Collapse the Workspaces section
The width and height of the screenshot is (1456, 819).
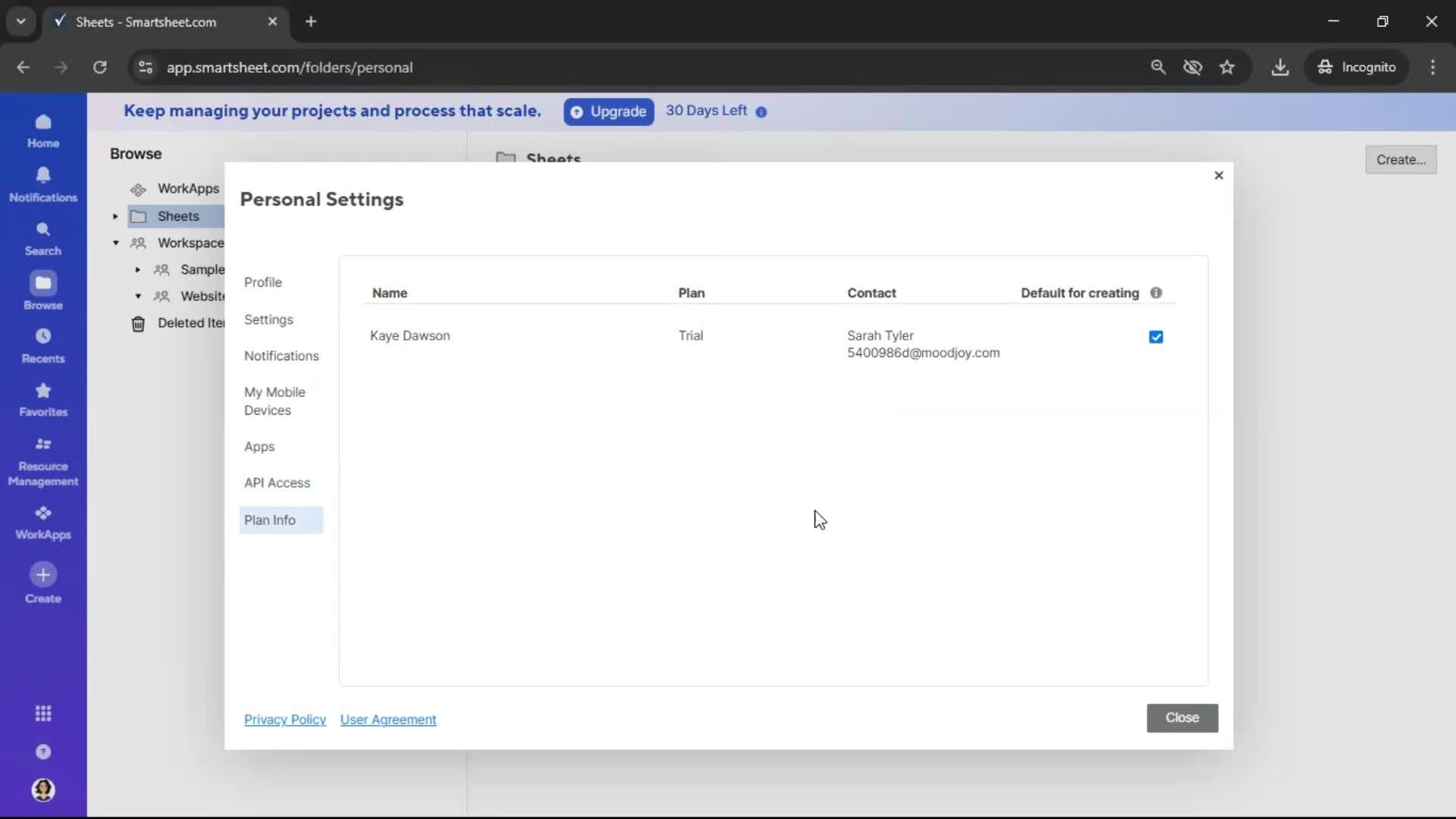tap(115, 243)
